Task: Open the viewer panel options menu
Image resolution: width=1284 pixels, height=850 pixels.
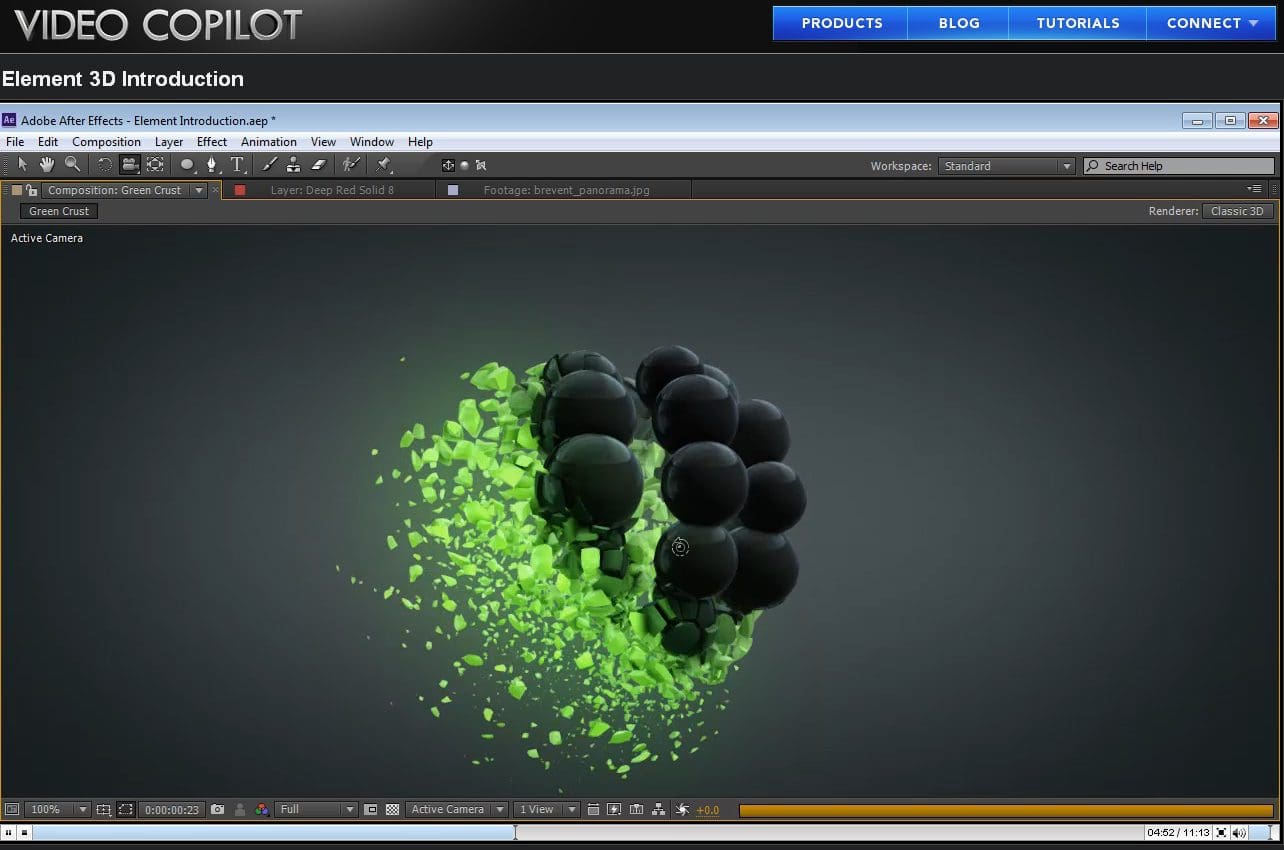Action: pos(1254,188)
